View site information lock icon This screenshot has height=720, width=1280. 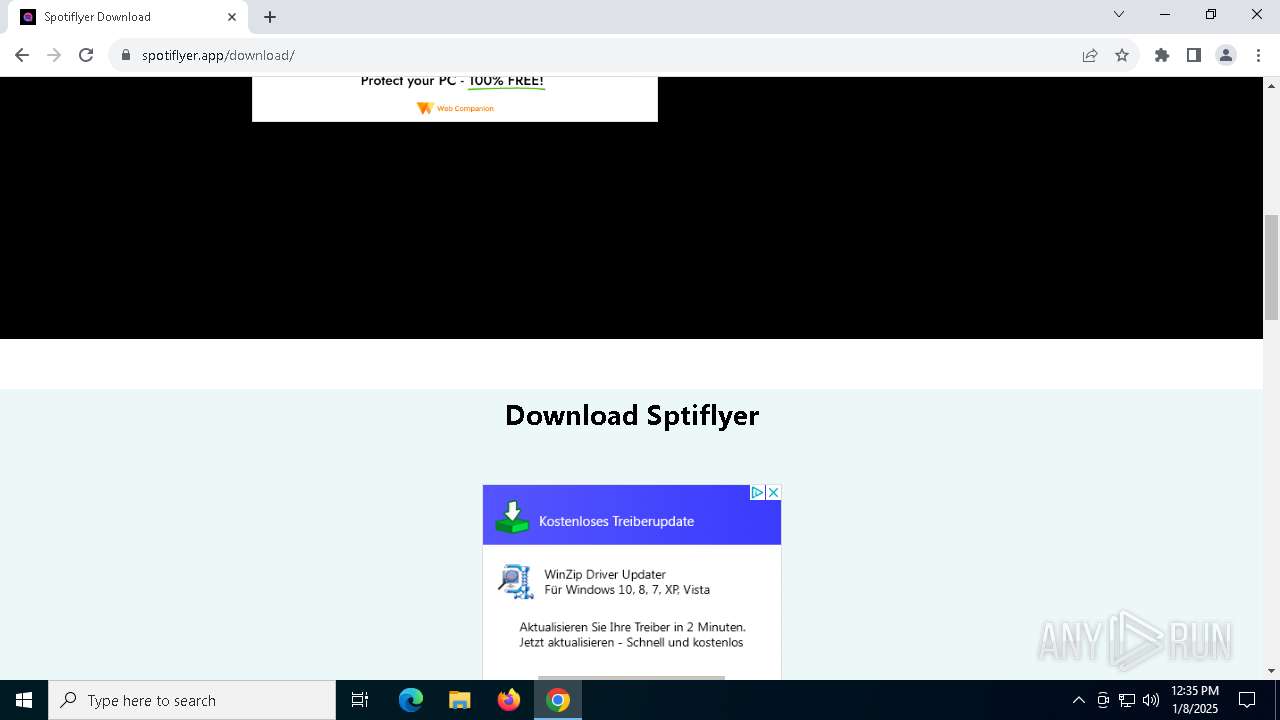[x=126, y=55]
